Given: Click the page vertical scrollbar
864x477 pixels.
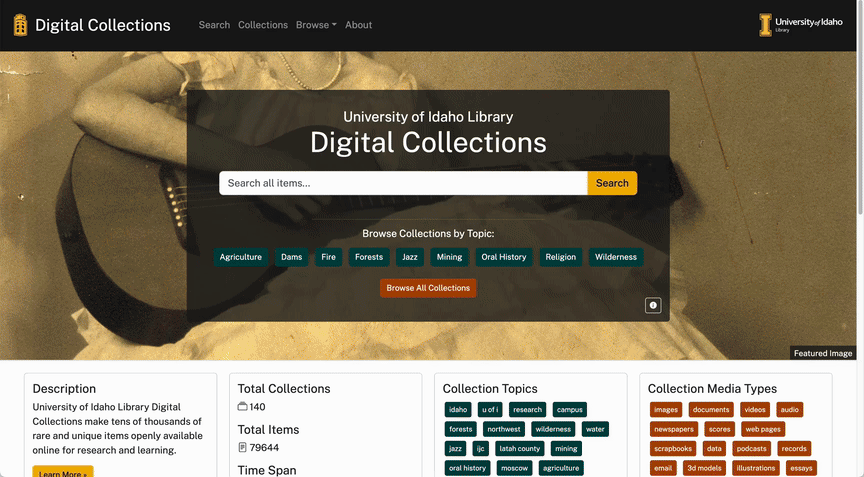Looking at the screenshot, I should pyautogui.click(x=860, y=107).
